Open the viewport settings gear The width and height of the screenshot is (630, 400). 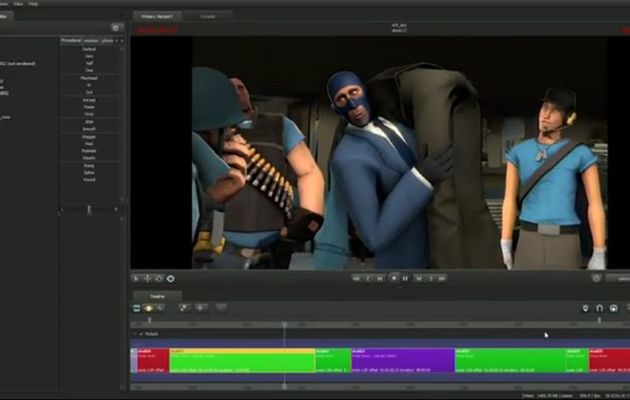point(596,278)
